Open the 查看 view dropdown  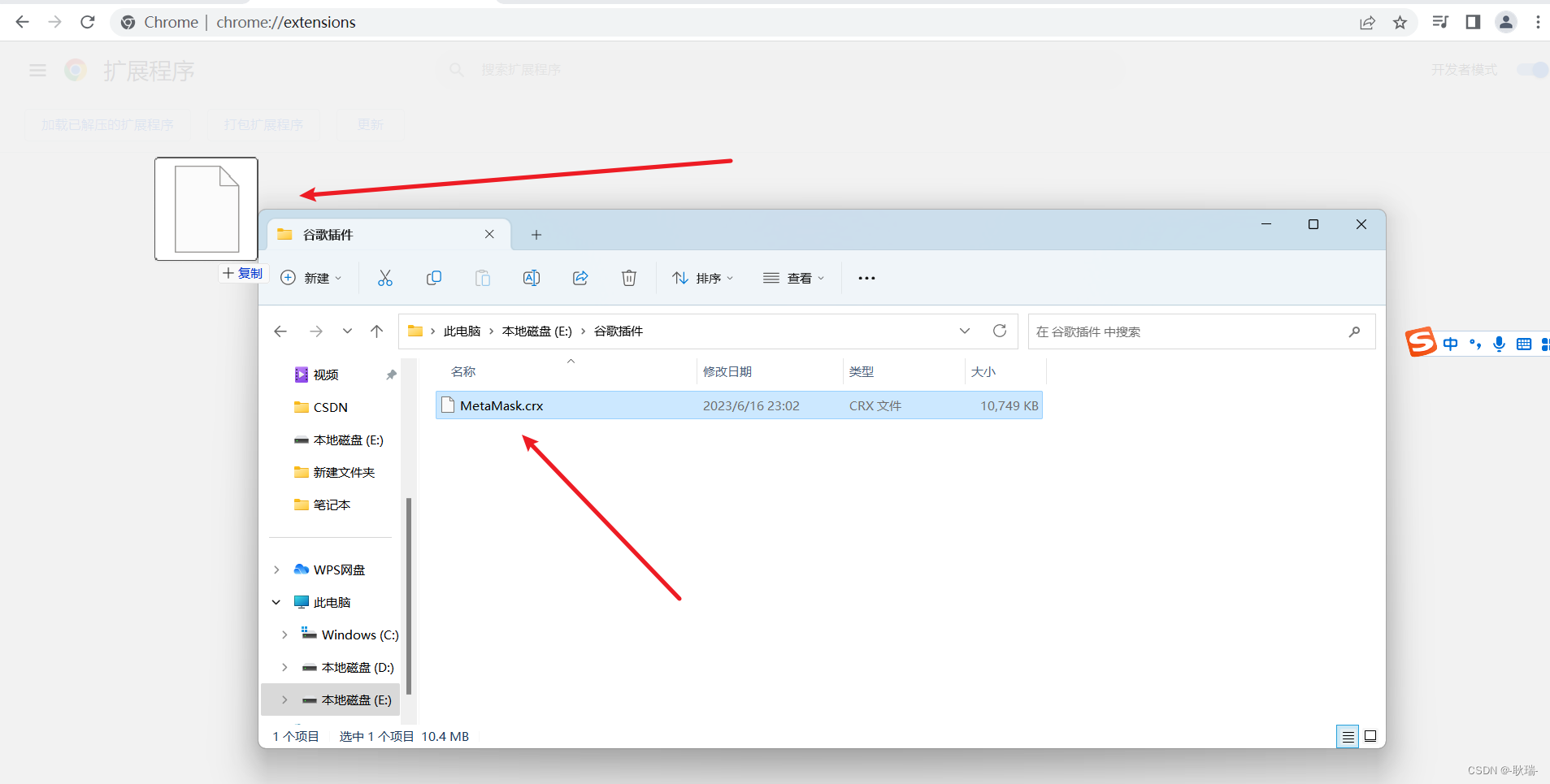794,278
